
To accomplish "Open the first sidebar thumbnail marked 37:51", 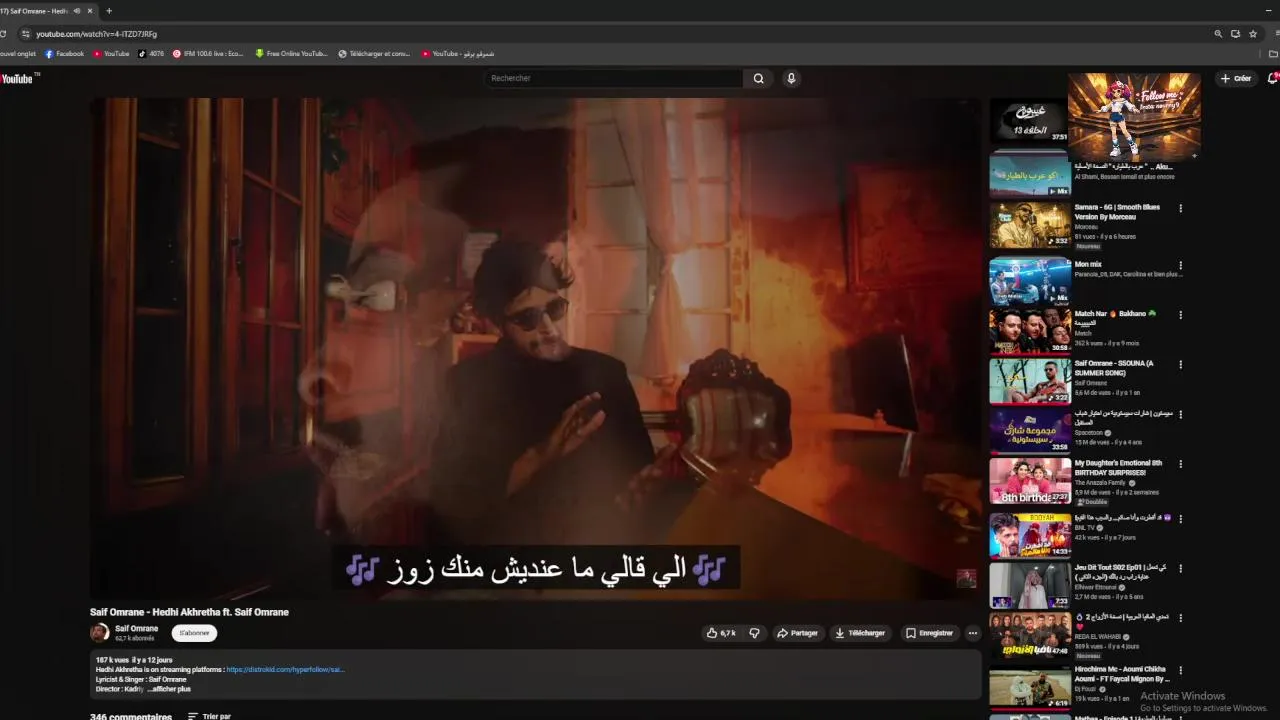I will (x=1029, y=121).
